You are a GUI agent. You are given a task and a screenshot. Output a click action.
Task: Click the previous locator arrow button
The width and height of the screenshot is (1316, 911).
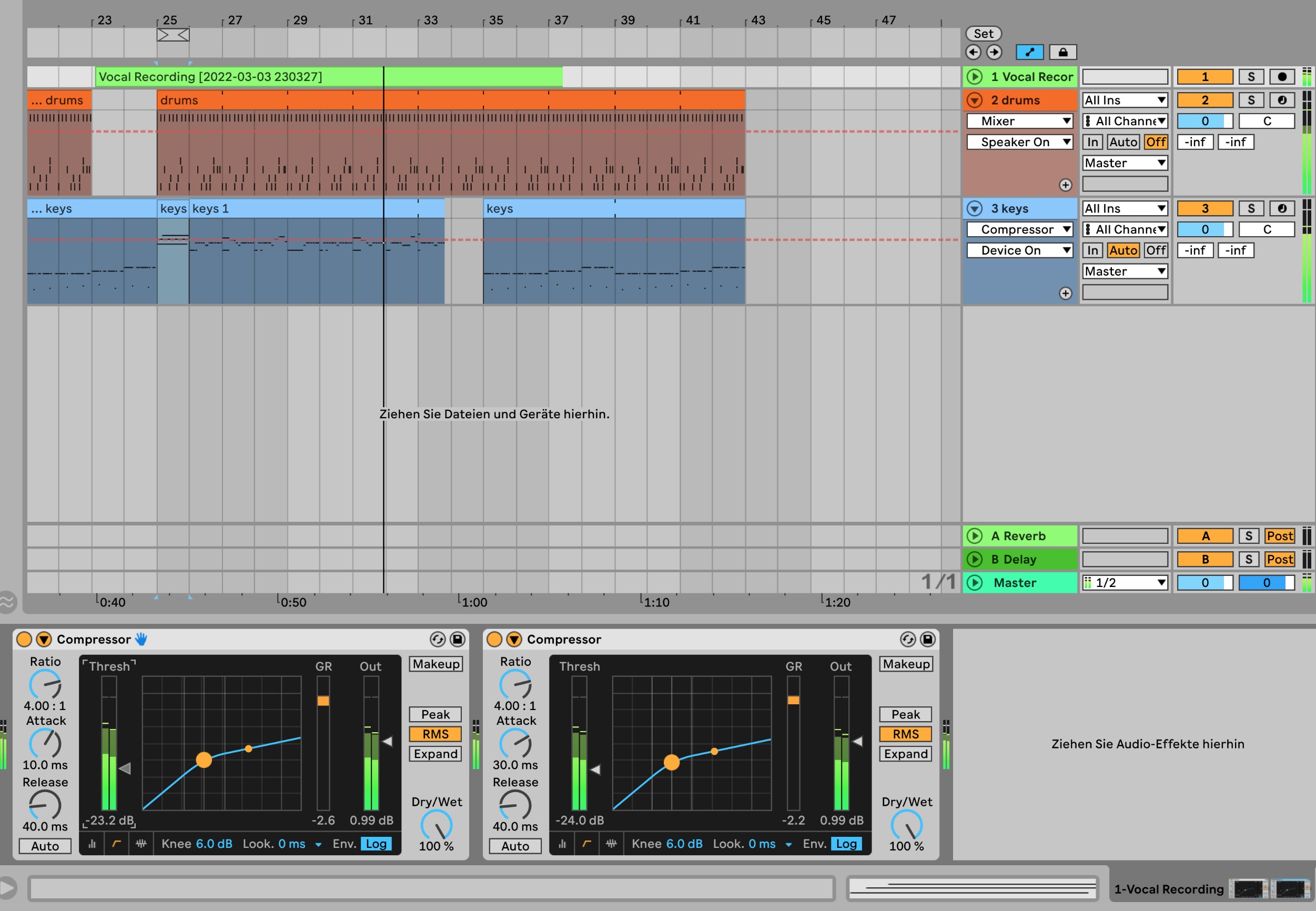coord(973,52)
